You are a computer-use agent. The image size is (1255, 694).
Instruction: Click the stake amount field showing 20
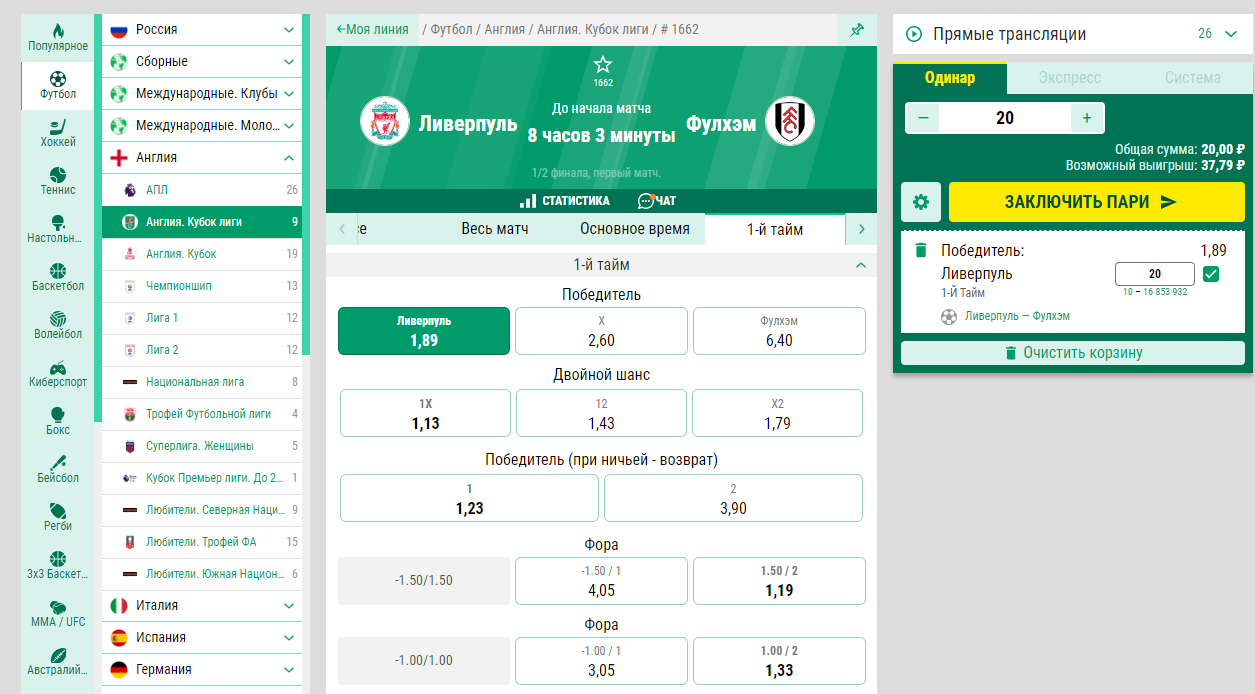coord(1005,118)
